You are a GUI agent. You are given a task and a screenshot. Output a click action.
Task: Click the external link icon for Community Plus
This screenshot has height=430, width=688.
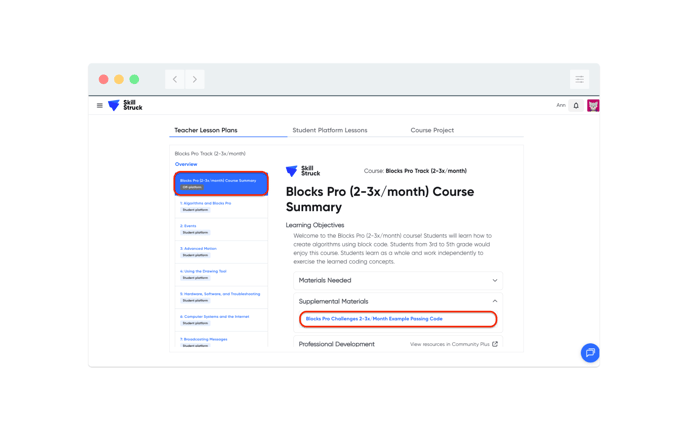(495, 344)
